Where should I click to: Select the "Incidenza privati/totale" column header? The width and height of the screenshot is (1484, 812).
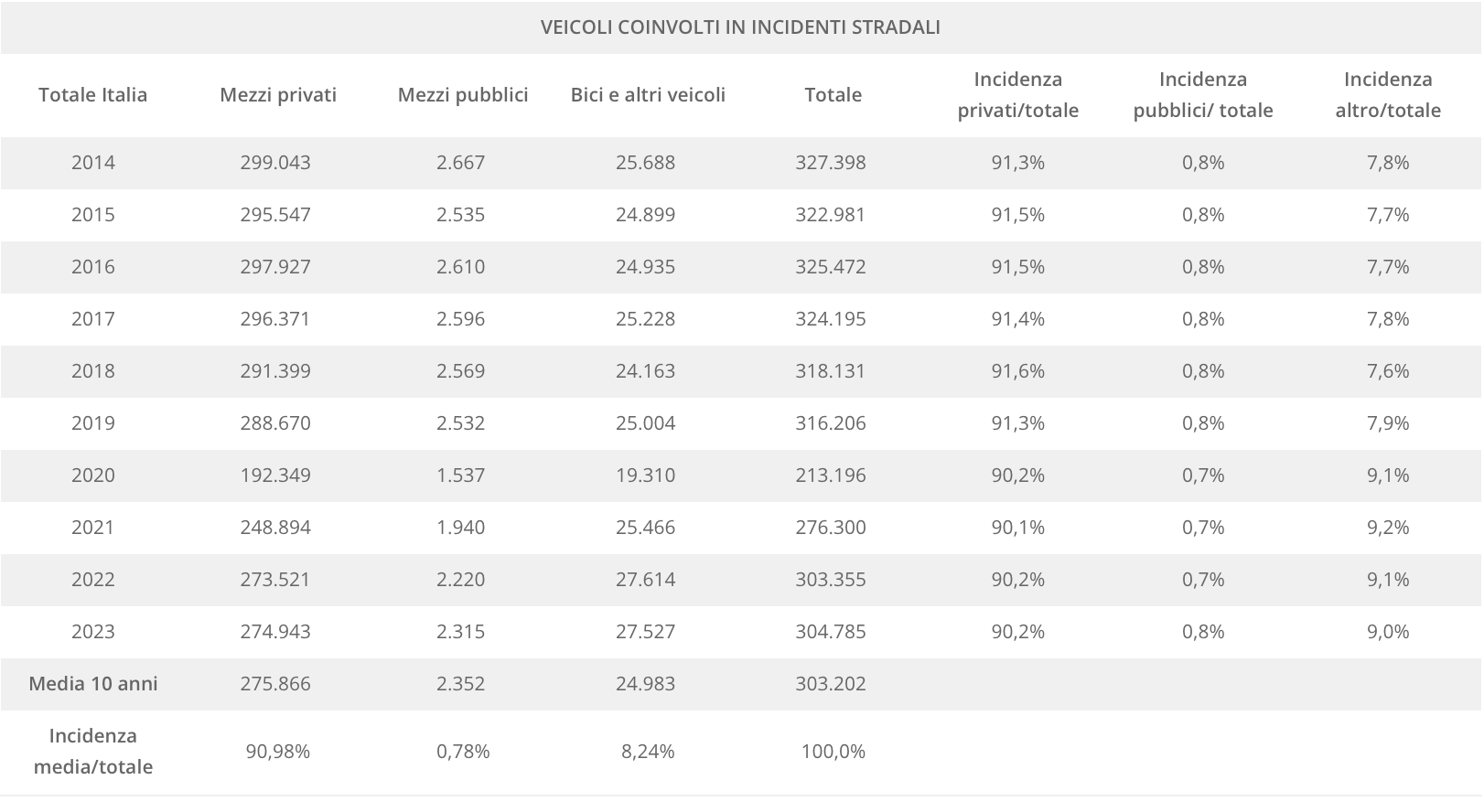click(x=1018, y=95)
